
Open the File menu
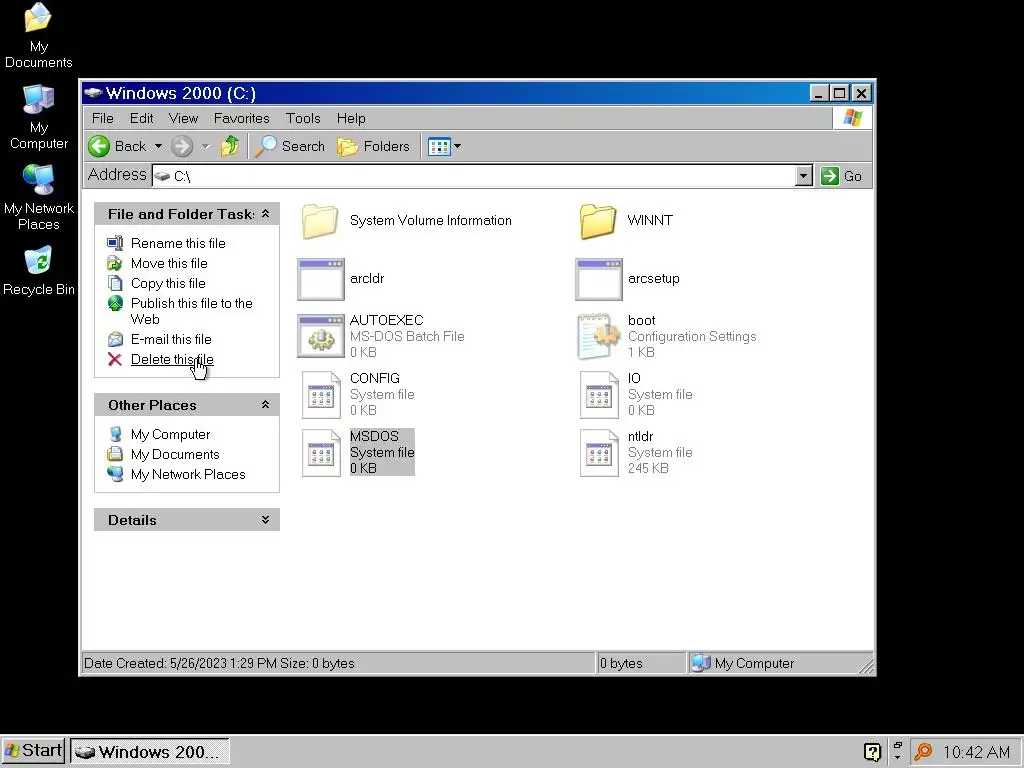coord(103,118)
